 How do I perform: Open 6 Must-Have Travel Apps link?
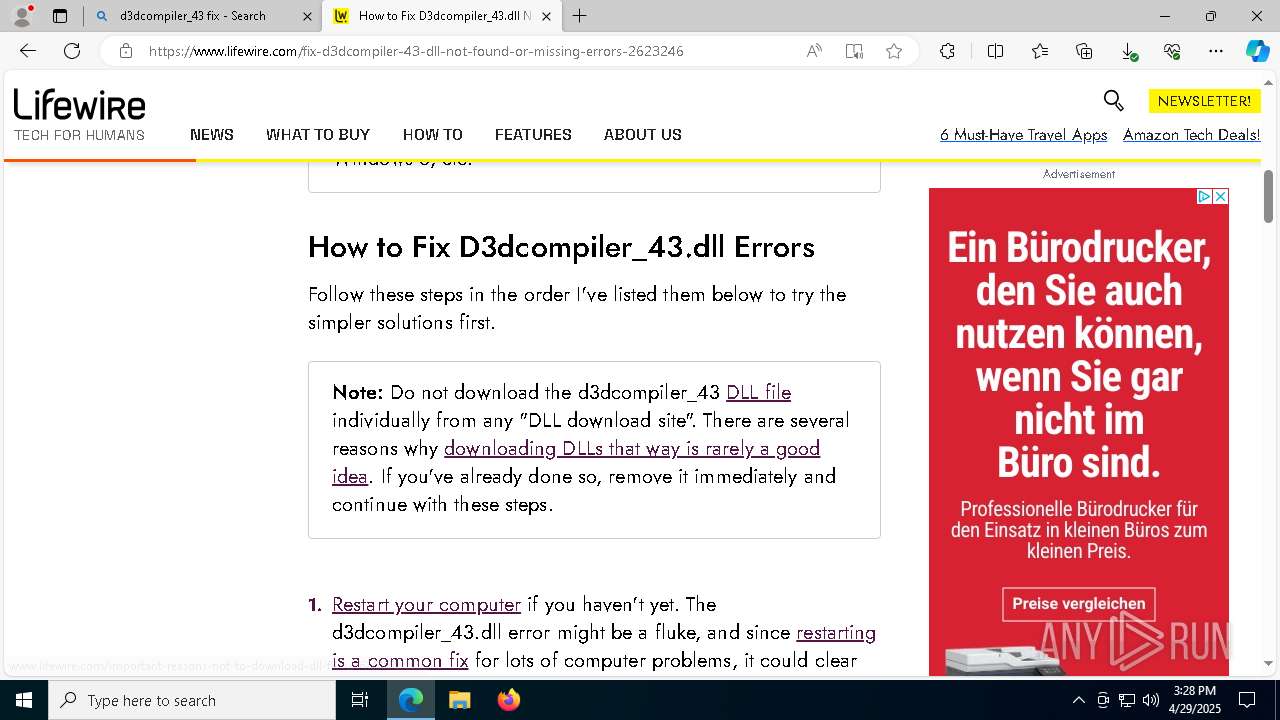[1023, 135]
